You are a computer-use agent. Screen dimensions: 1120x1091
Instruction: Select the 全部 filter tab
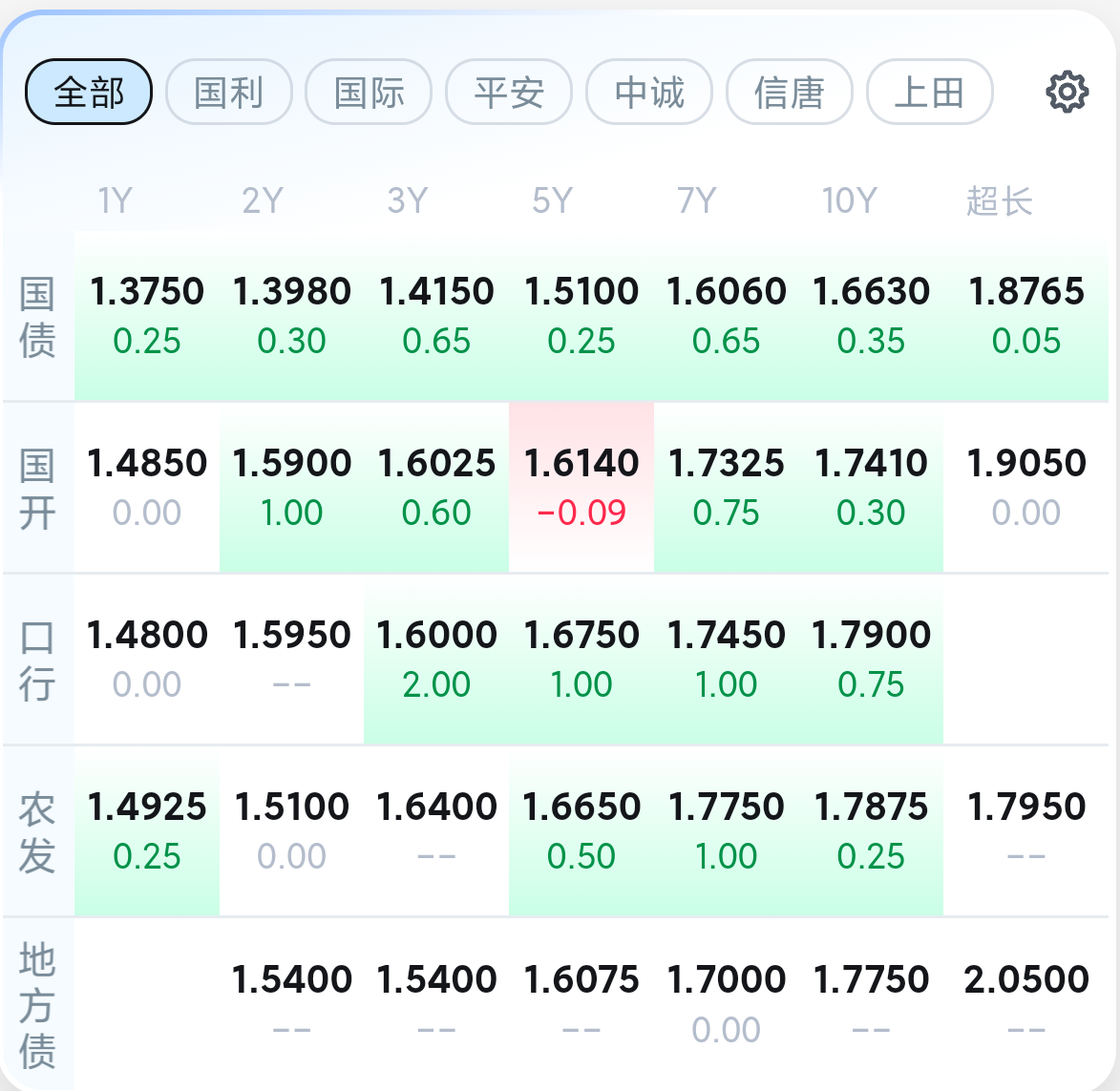point(89,92)
